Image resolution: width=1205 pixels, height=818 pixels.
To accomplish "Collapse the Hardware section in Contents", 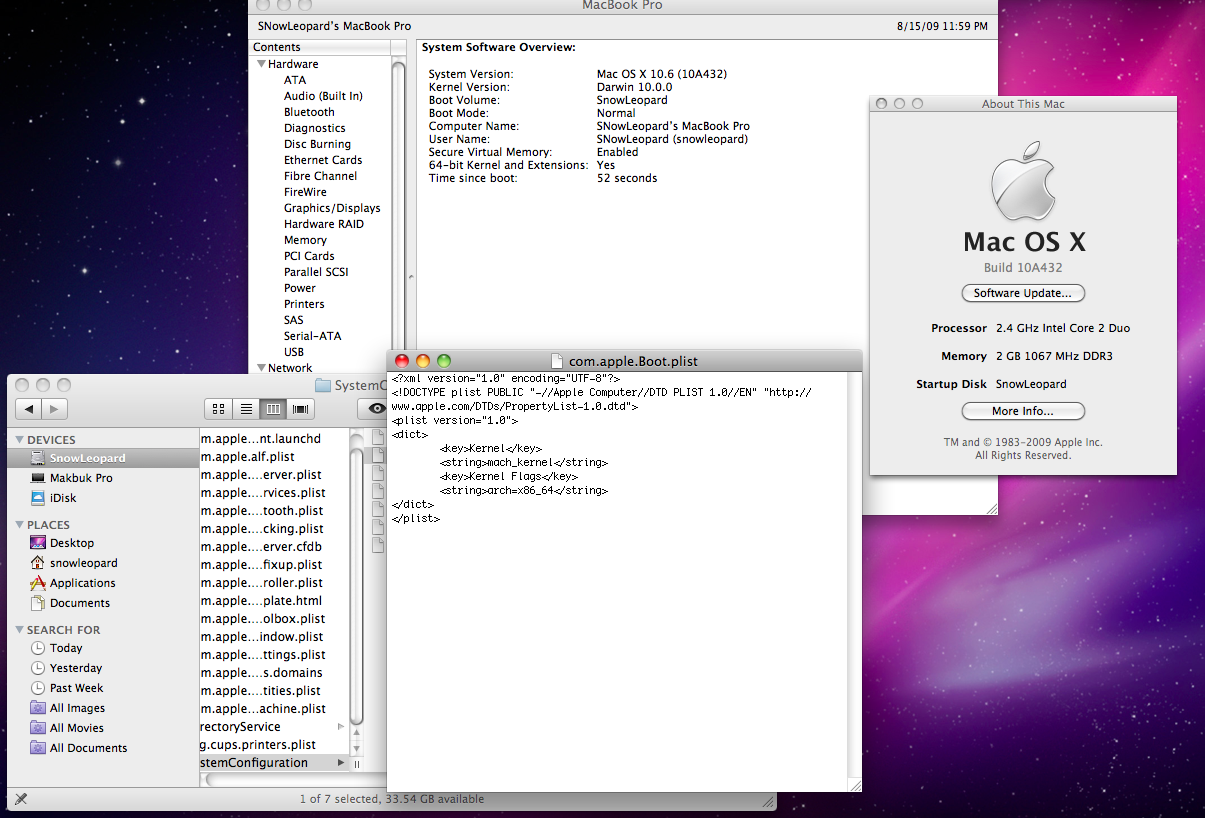I will tap(261, 64).
